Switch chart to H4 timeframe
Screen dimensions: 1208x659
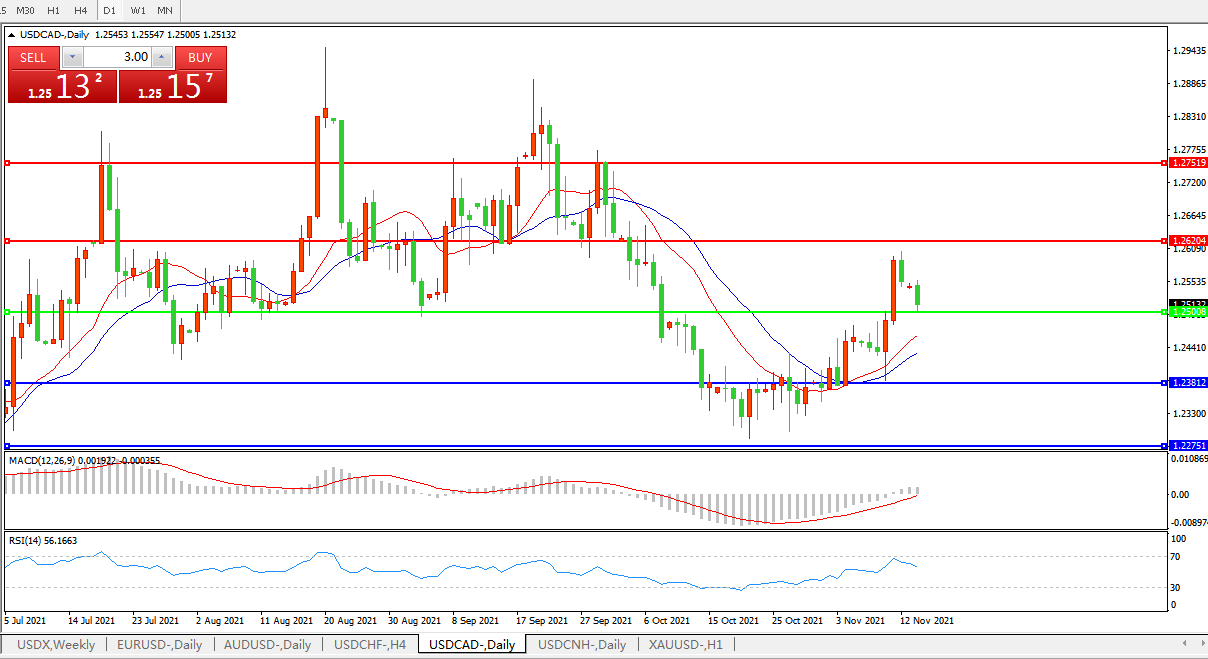click(81, 10)
